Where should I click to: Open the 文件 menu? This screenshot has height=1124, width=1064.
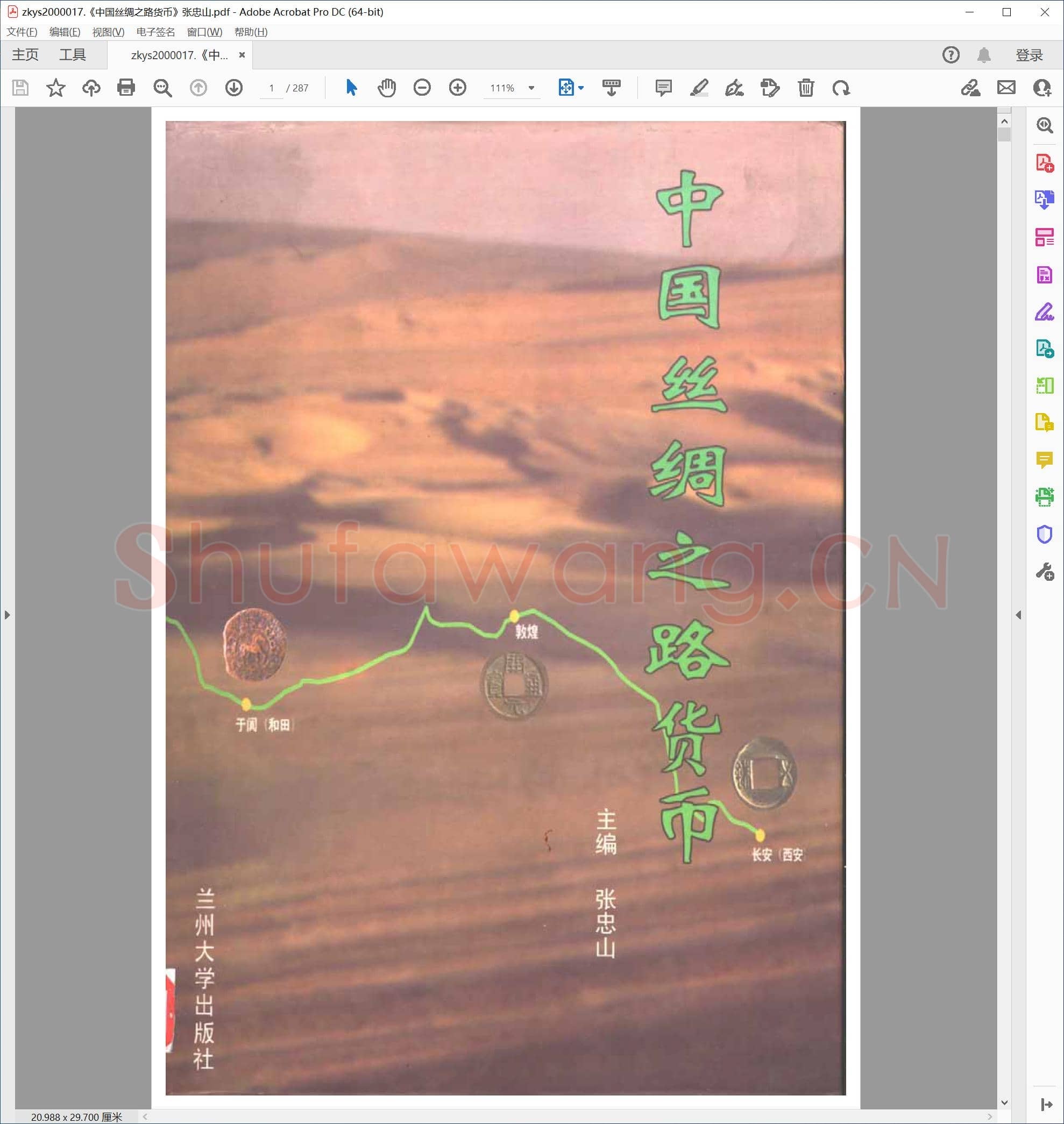point(22,32)
